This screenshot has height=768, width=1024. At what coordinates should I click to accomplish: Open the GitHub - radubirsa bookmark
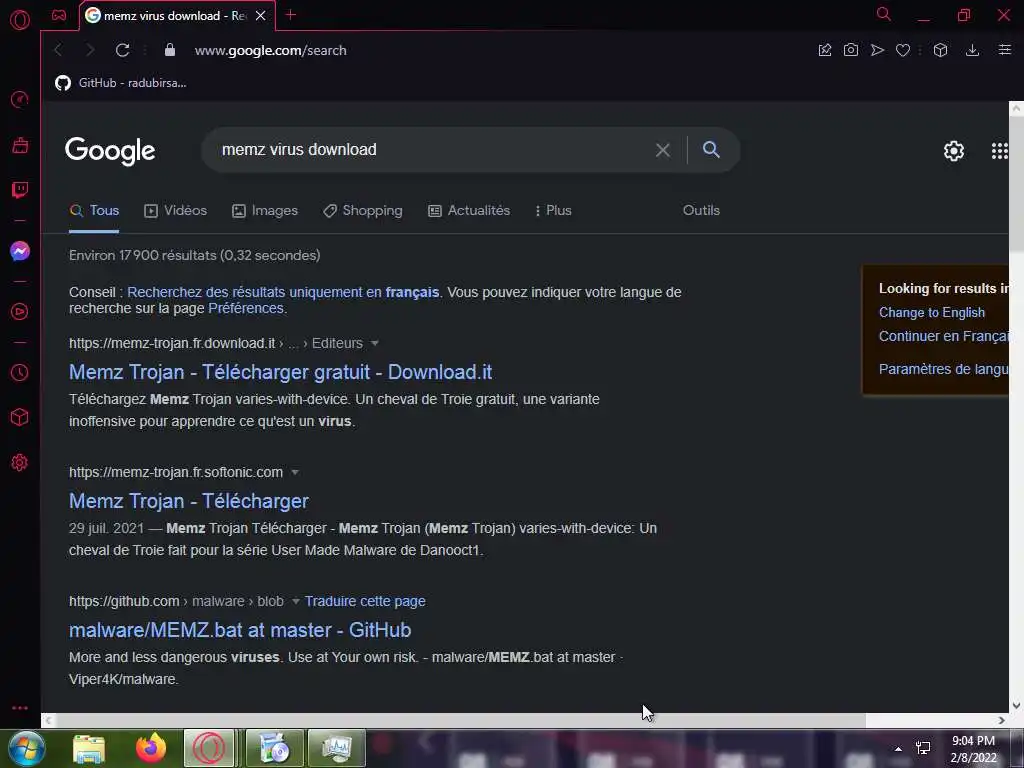coord(121,83)
